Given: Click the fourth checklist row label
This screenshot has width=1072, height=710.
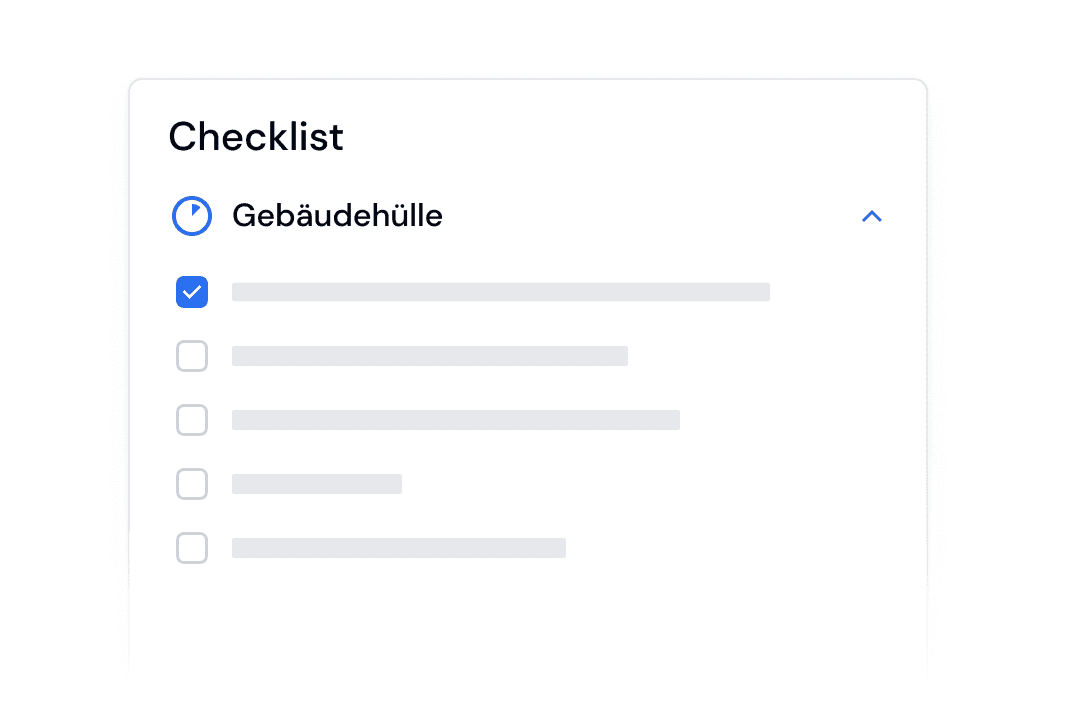Looking at the screenshot, I should (x=317, y=484).
